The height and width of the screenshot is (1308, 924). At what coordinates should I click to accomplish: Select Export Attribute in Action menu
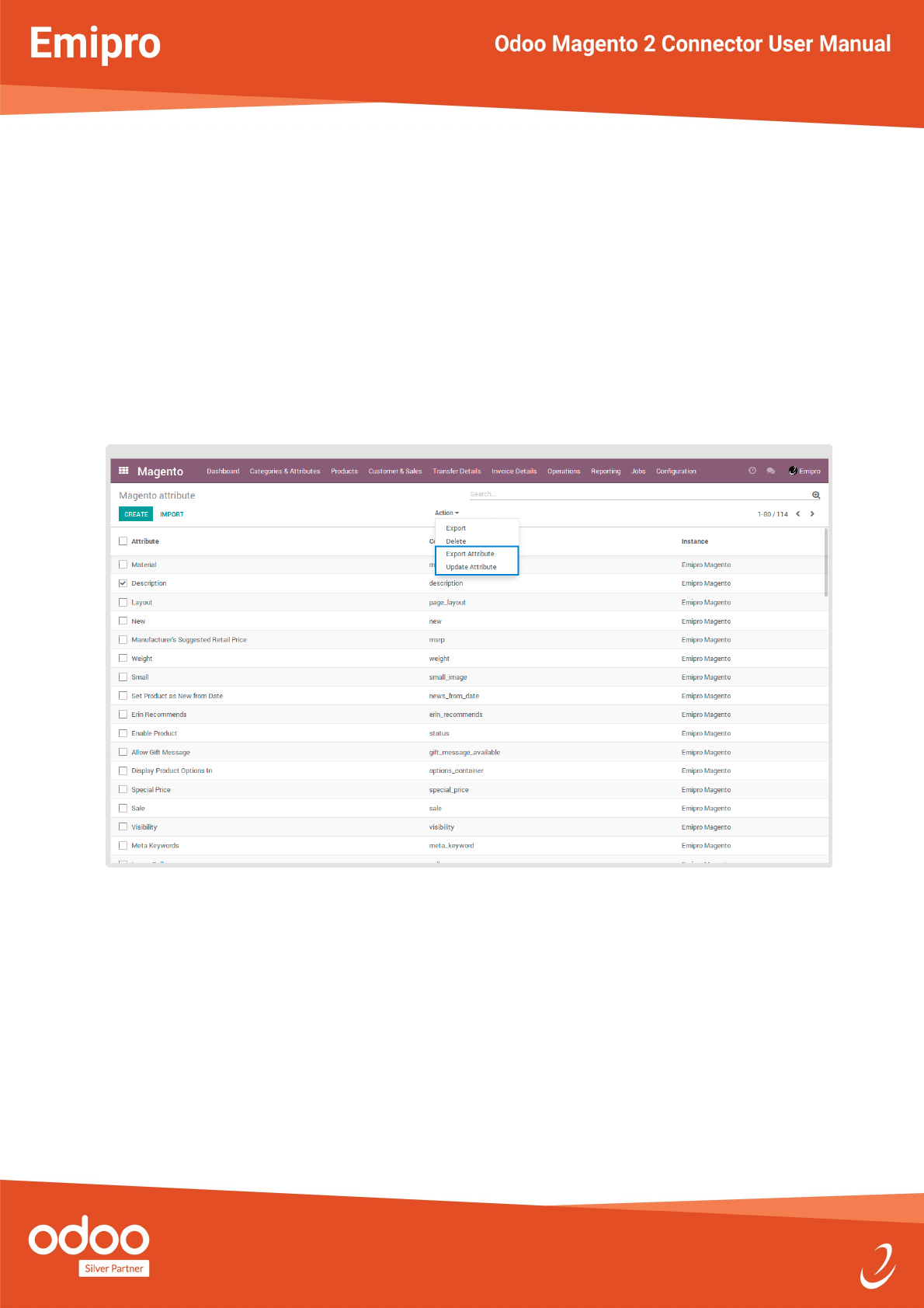click(x=470, y=554)
